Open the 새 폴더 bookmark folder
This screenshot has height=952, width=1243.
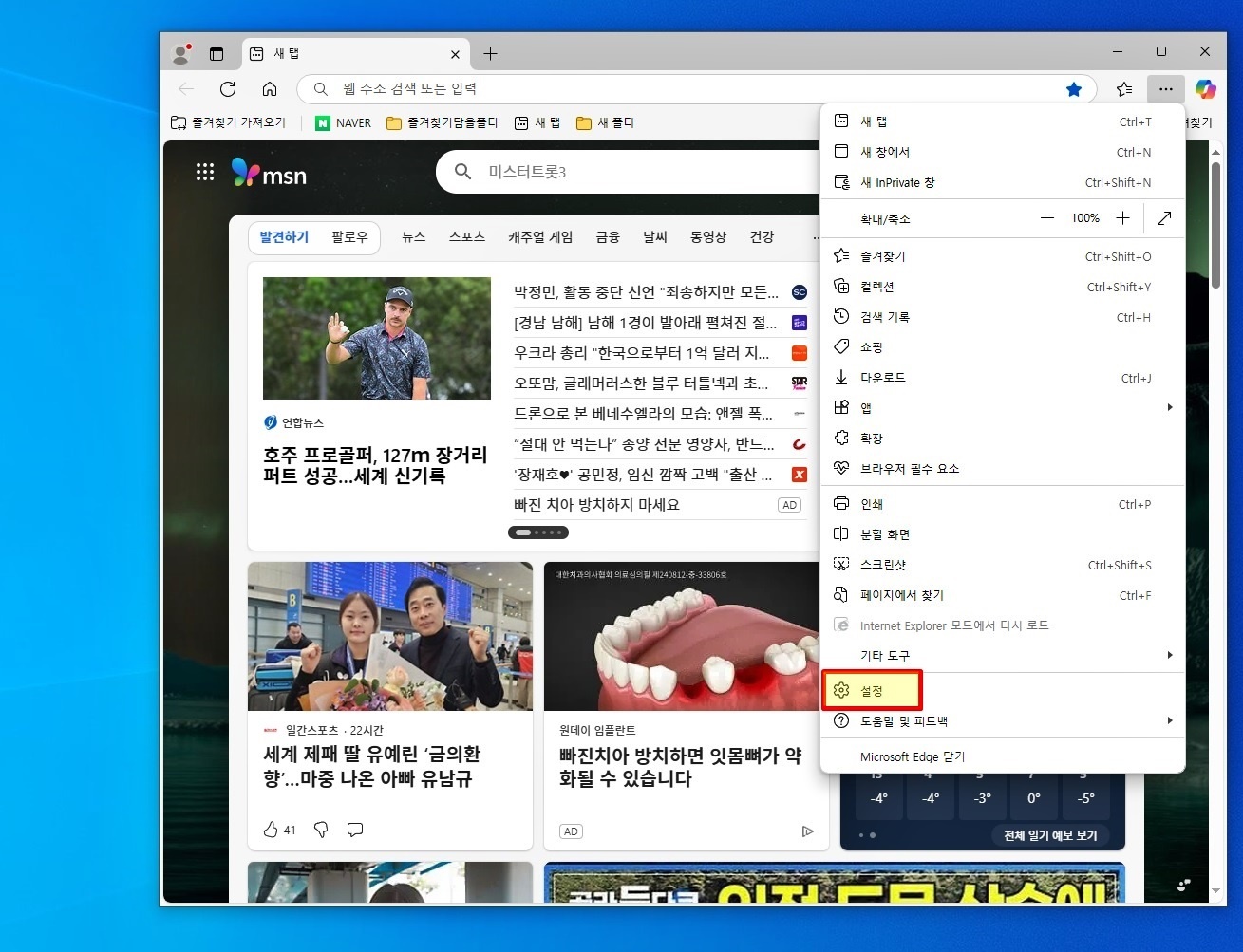pos(605,122)
